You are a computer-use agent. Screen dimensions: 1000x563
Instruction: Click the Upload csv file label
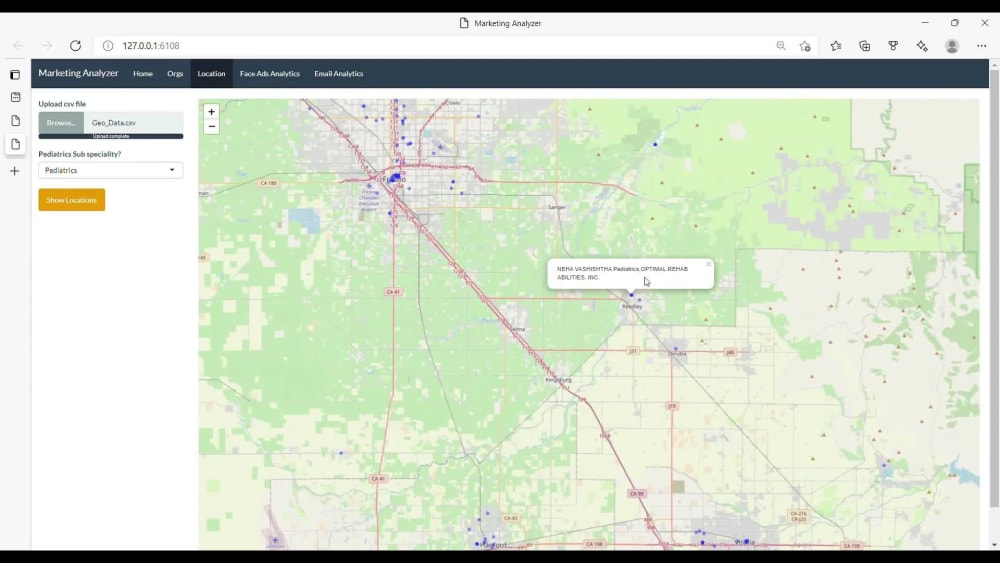point(62,104)
